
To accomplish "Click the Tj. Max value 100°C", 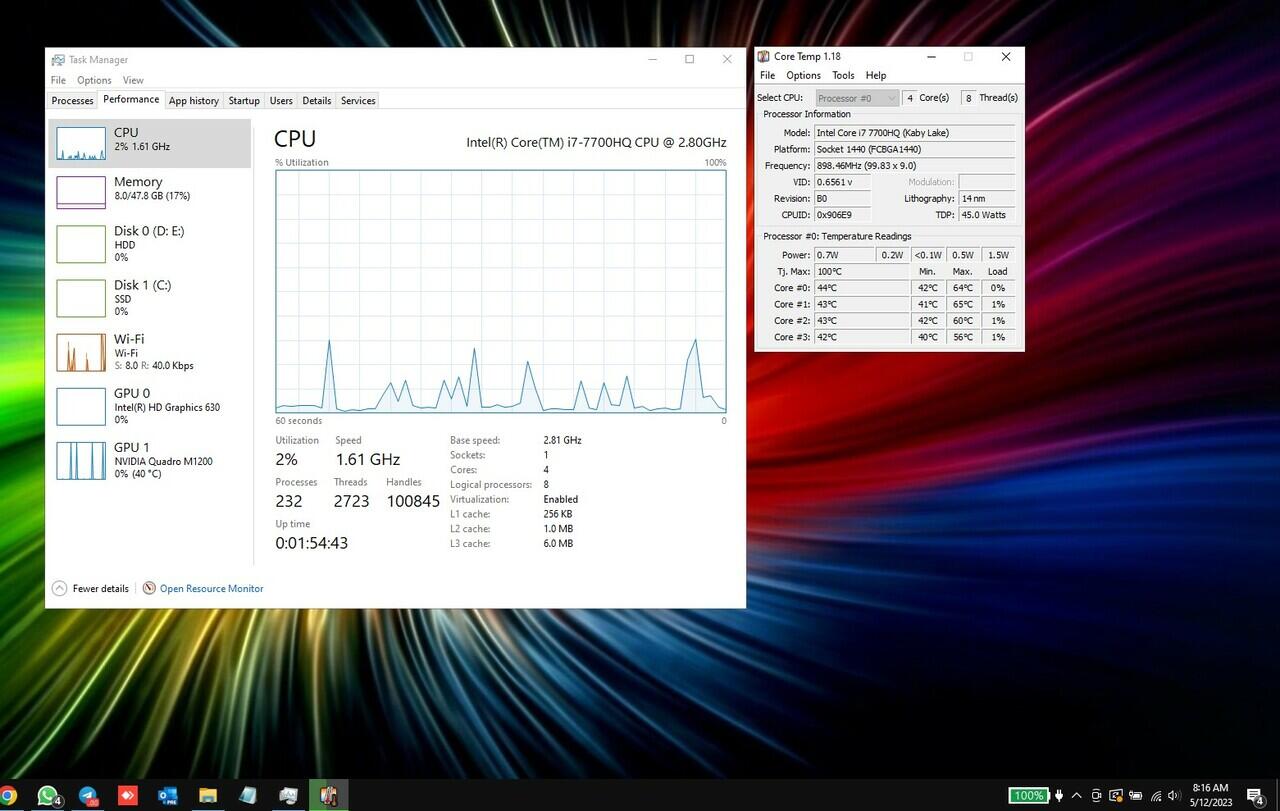I will click(862, 272).
